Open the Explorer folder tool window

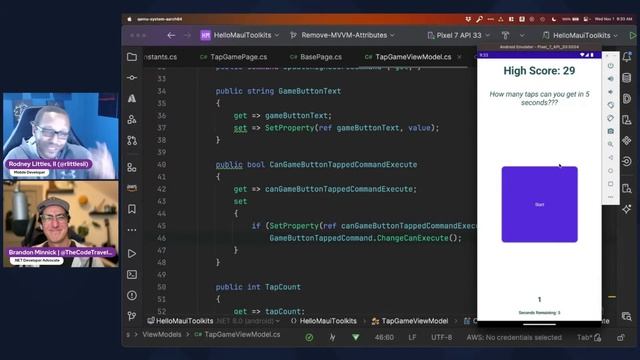click(x=132, y=57)
